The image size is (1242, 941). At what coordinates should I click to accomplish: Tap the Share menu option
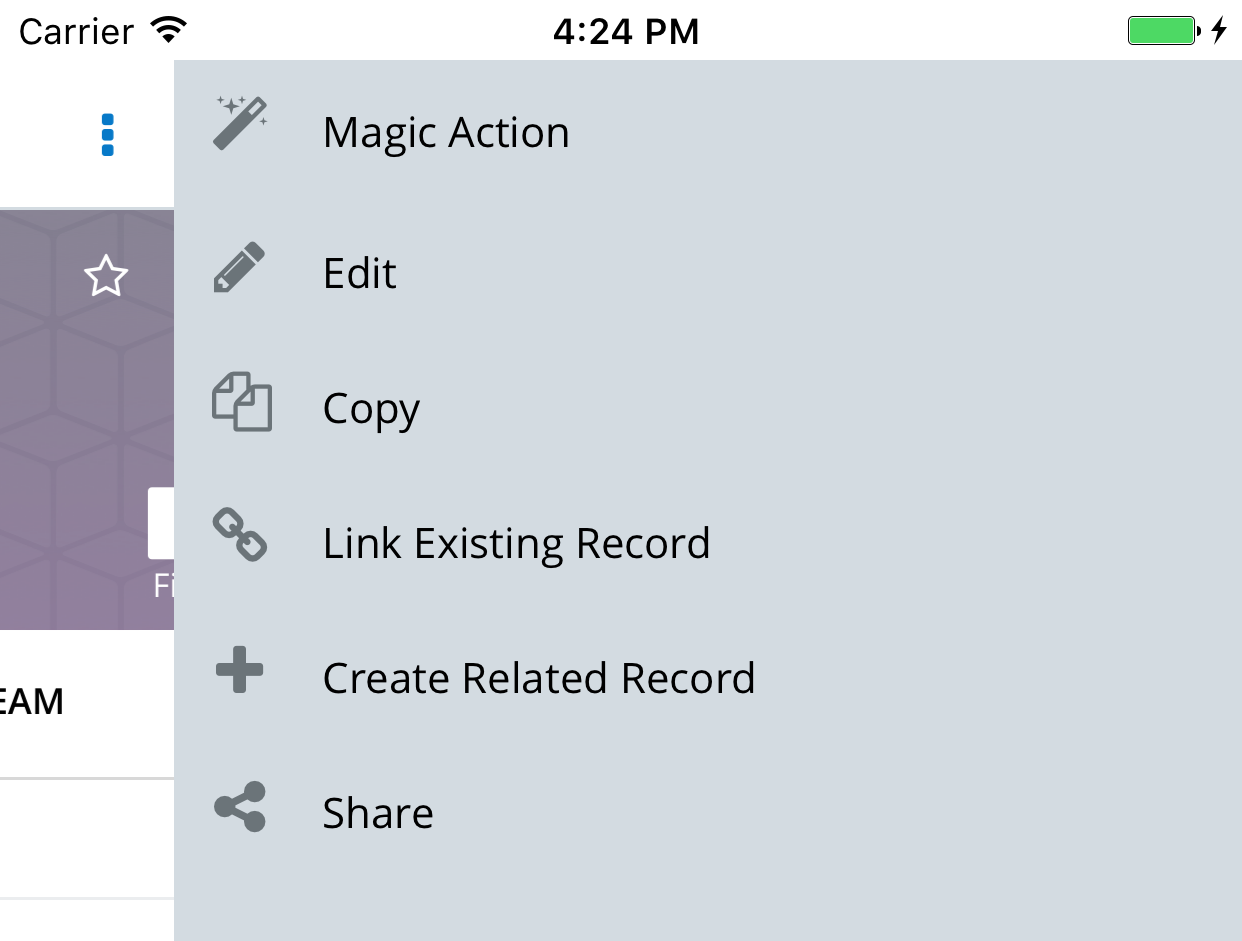pyautogui.click(x=378, y=814)
